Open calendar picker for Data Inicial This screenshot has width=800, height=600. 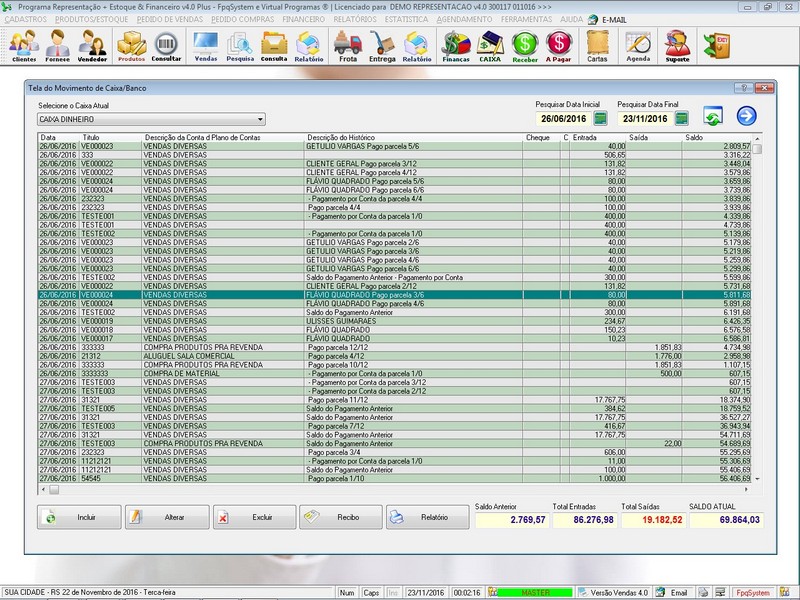[600, 119]
